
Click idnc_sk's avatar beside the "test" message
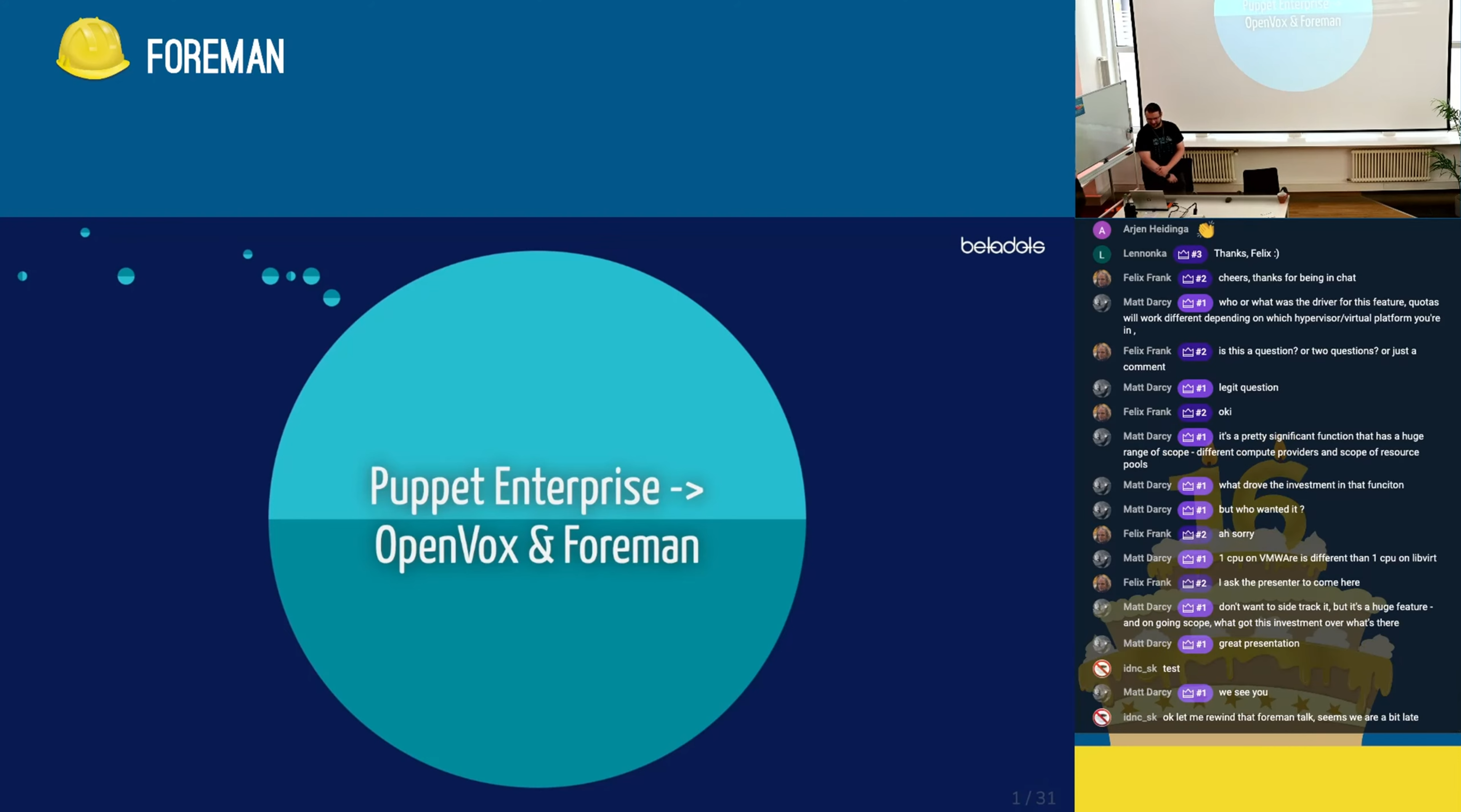(1101, 669)
